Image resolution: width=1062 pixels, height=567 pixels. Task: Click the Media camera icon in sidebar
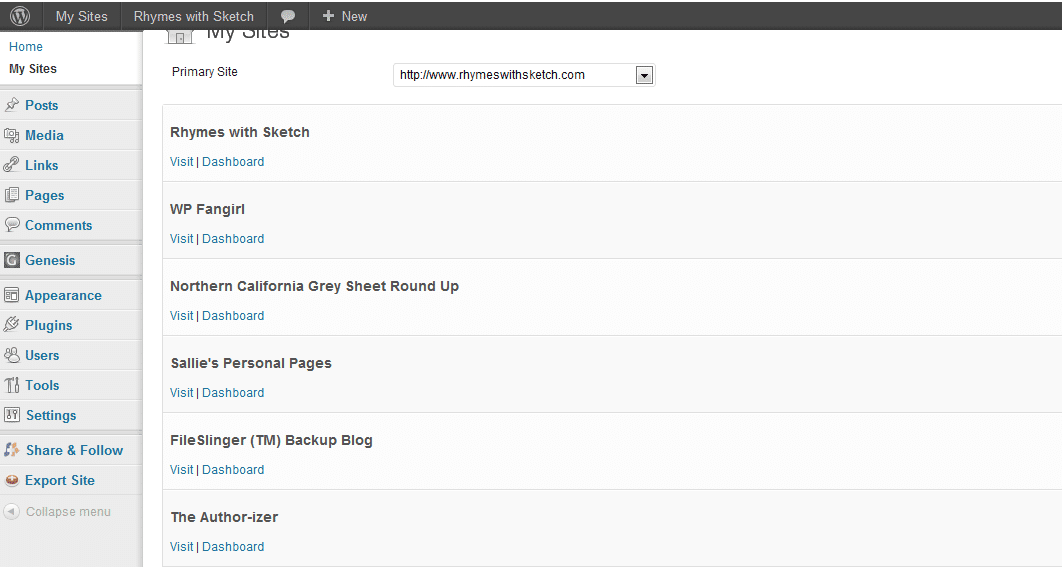(x=12, y=135)
